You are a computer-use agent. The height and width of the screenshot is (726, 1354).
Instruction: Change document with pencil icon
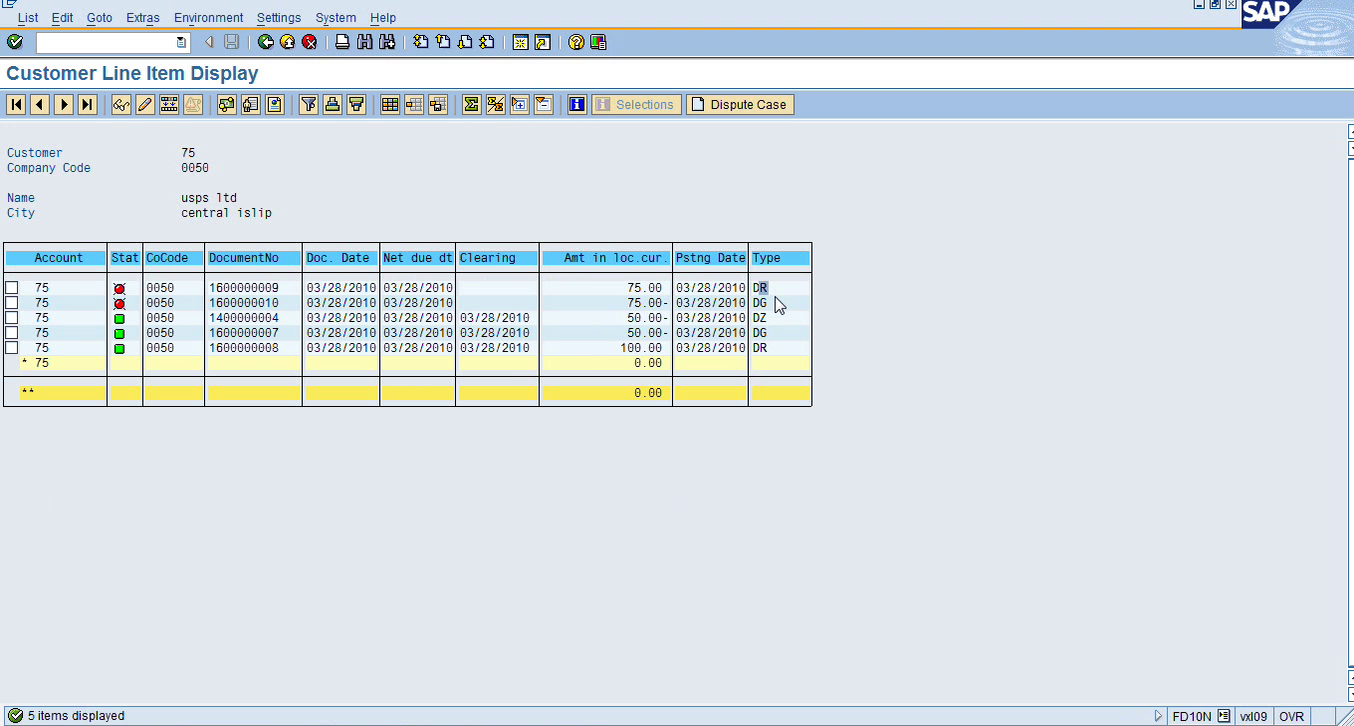click(145, 104)
